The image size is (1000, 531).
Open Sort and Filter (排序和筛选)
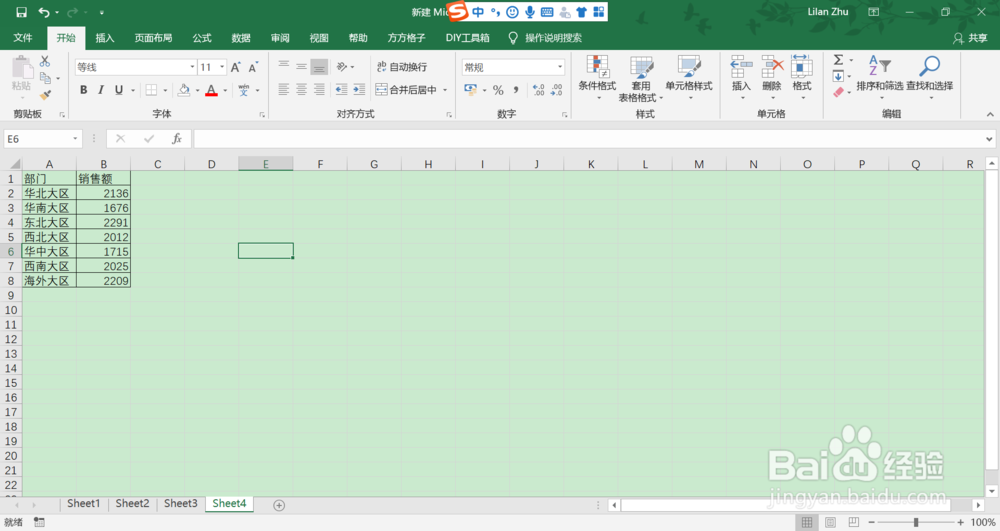coord(879,78)
